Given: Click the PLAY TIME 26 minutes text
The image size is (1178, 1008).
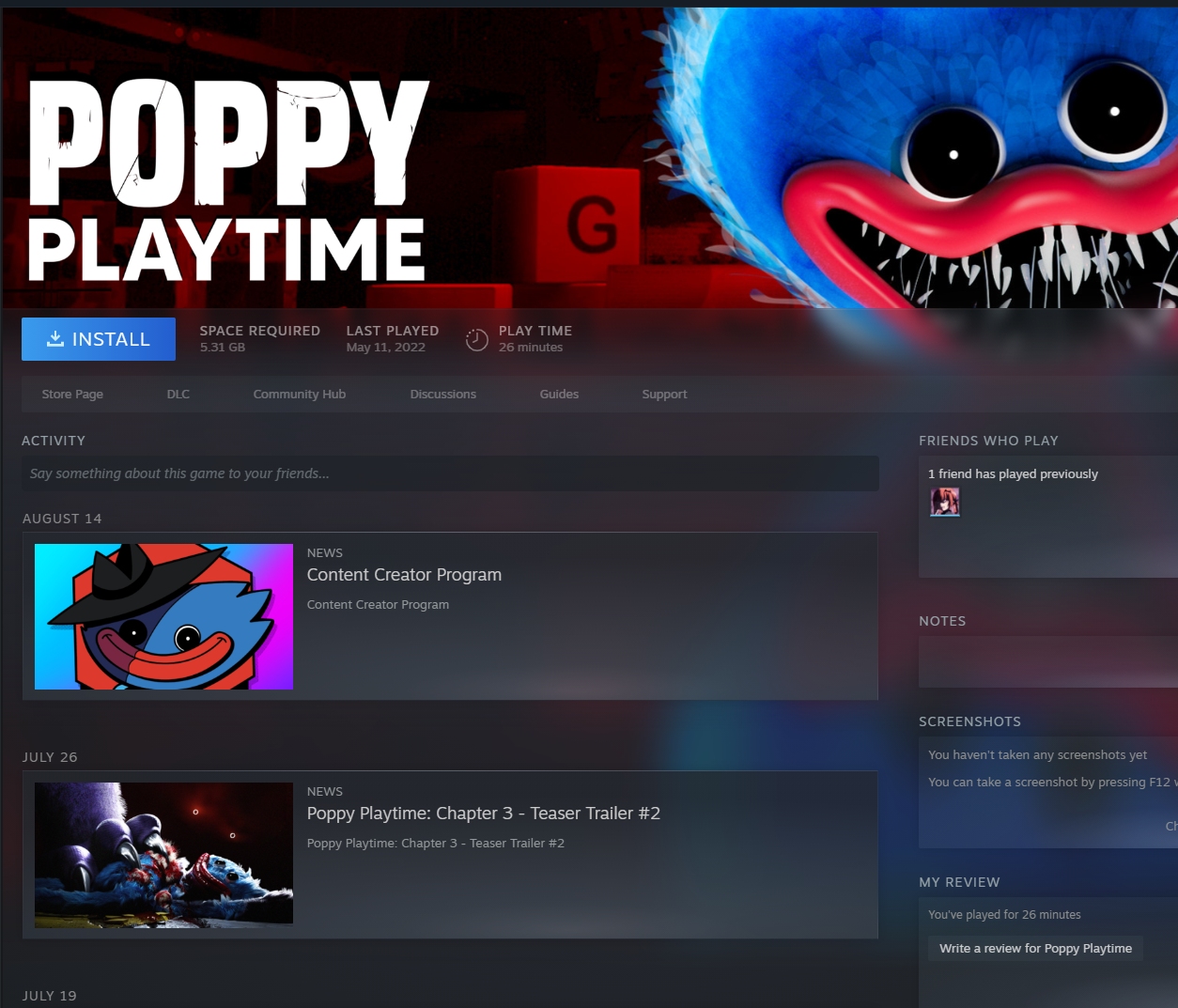Looking at the screenshot, I should [x=535, y=338].
